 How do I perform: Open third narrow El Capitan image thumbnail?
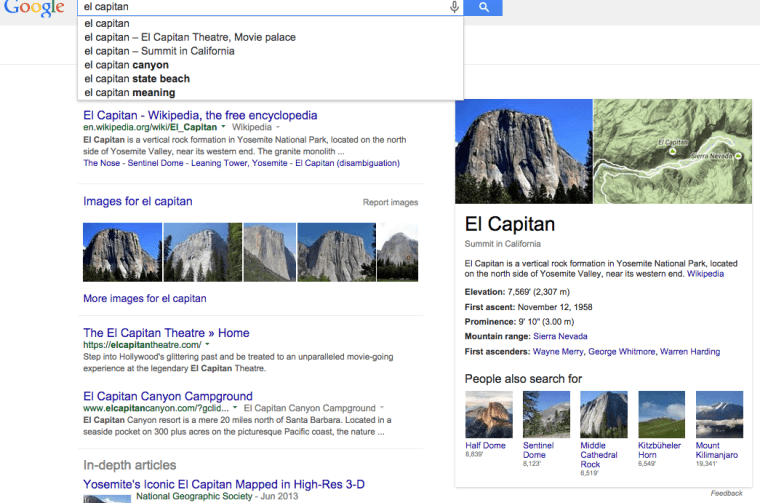click(x=269, y=252)
